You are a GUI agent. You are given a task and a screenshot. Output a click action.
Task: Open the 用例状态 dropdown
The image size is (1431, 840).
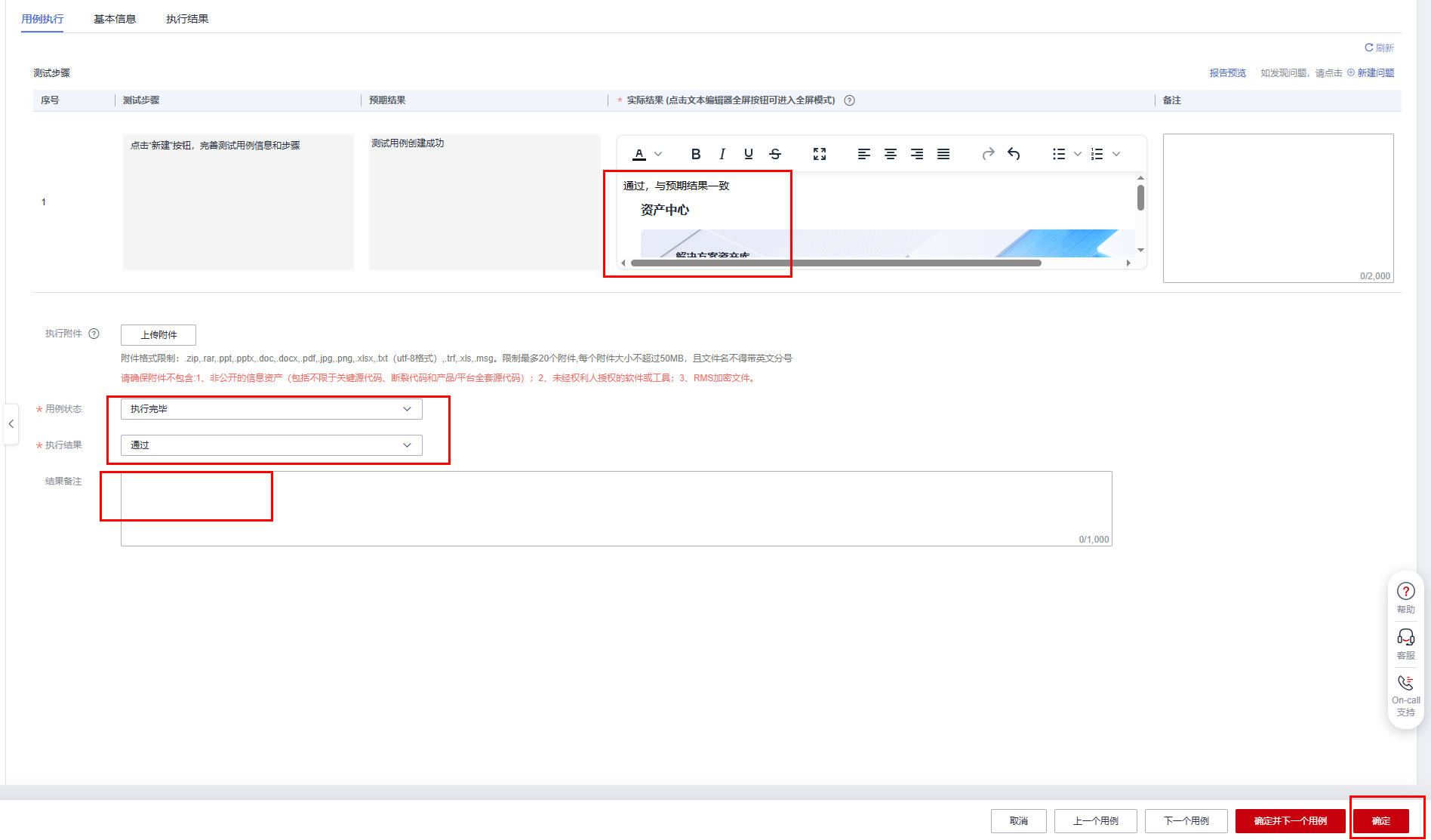(272, 409)
